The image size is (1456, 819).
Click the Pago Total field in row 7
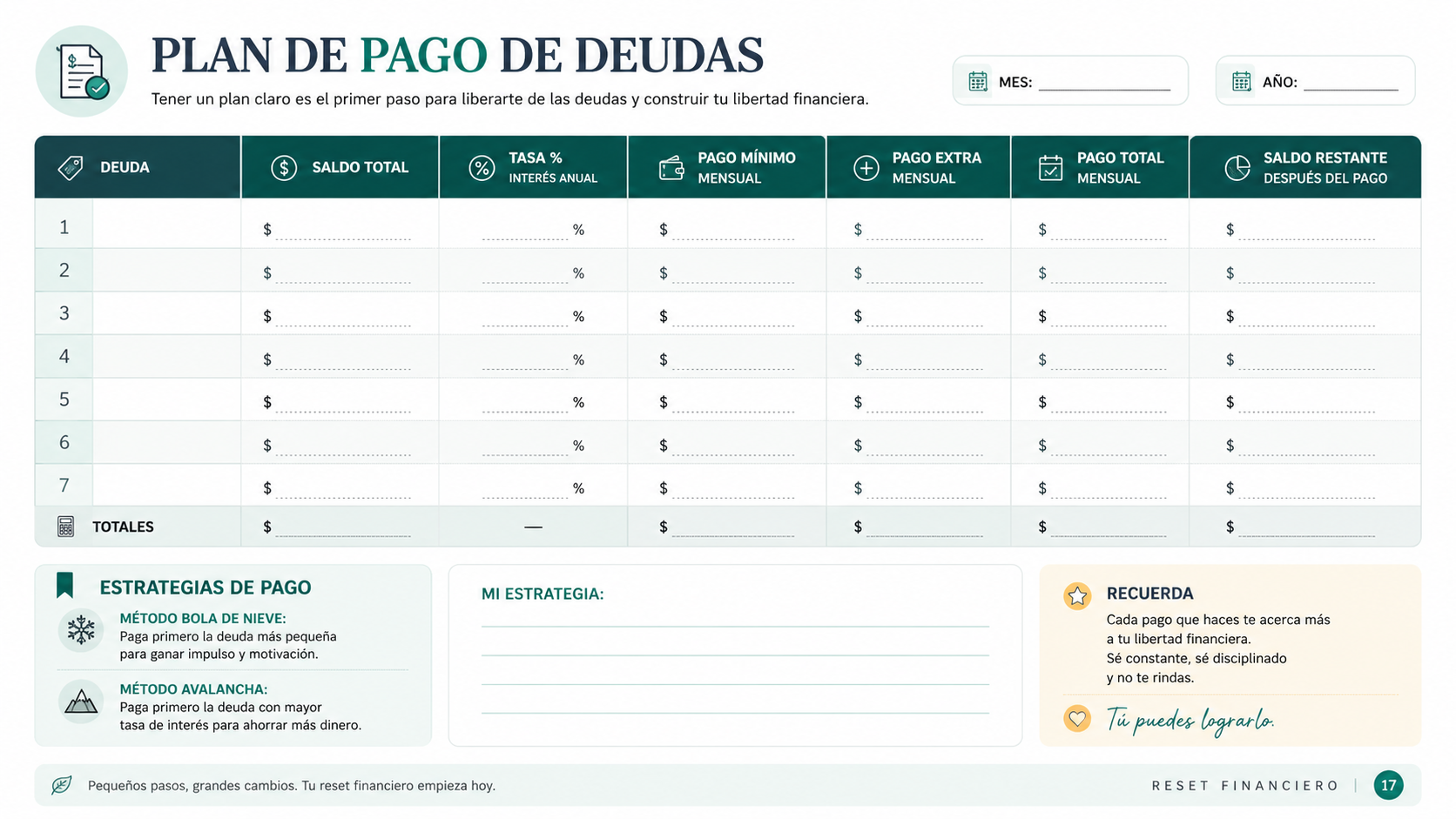pos(1102,488)
